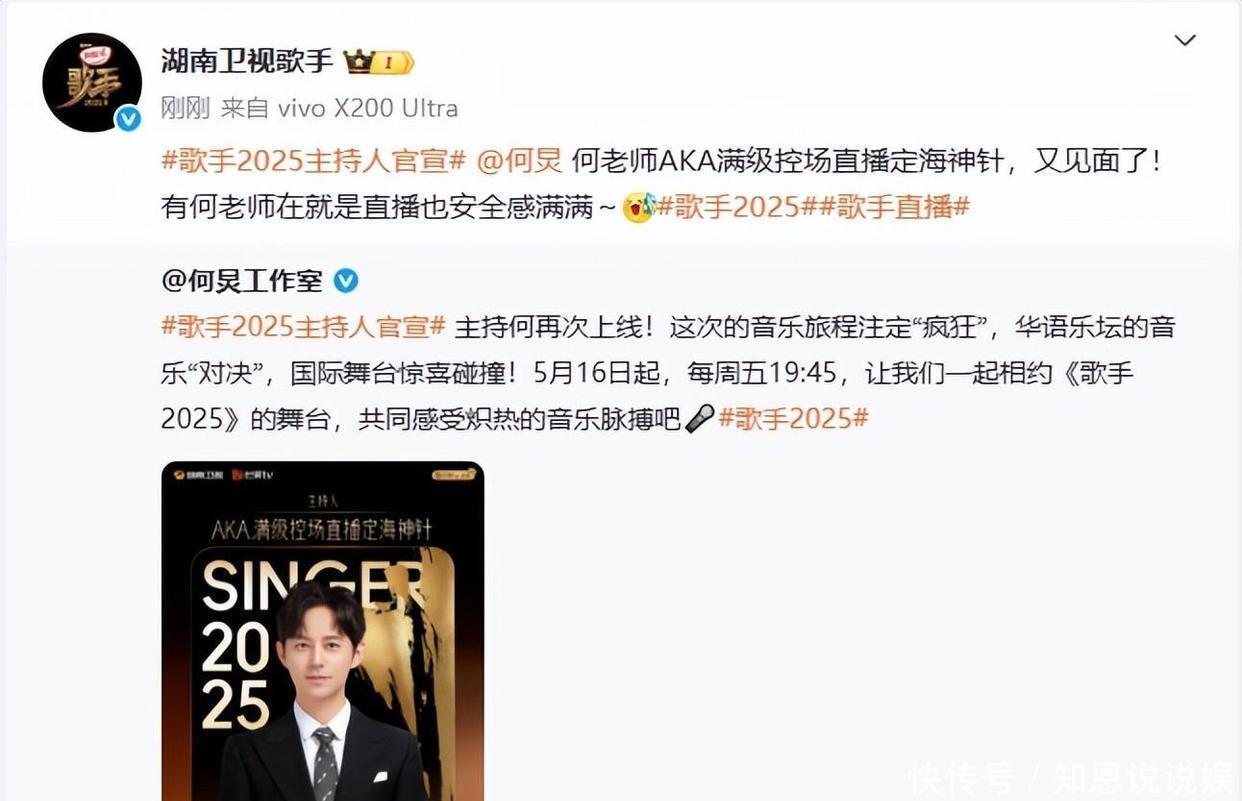Open the 湖南卫视歌手 account name
1242x801 pixels.
point(247,62)
